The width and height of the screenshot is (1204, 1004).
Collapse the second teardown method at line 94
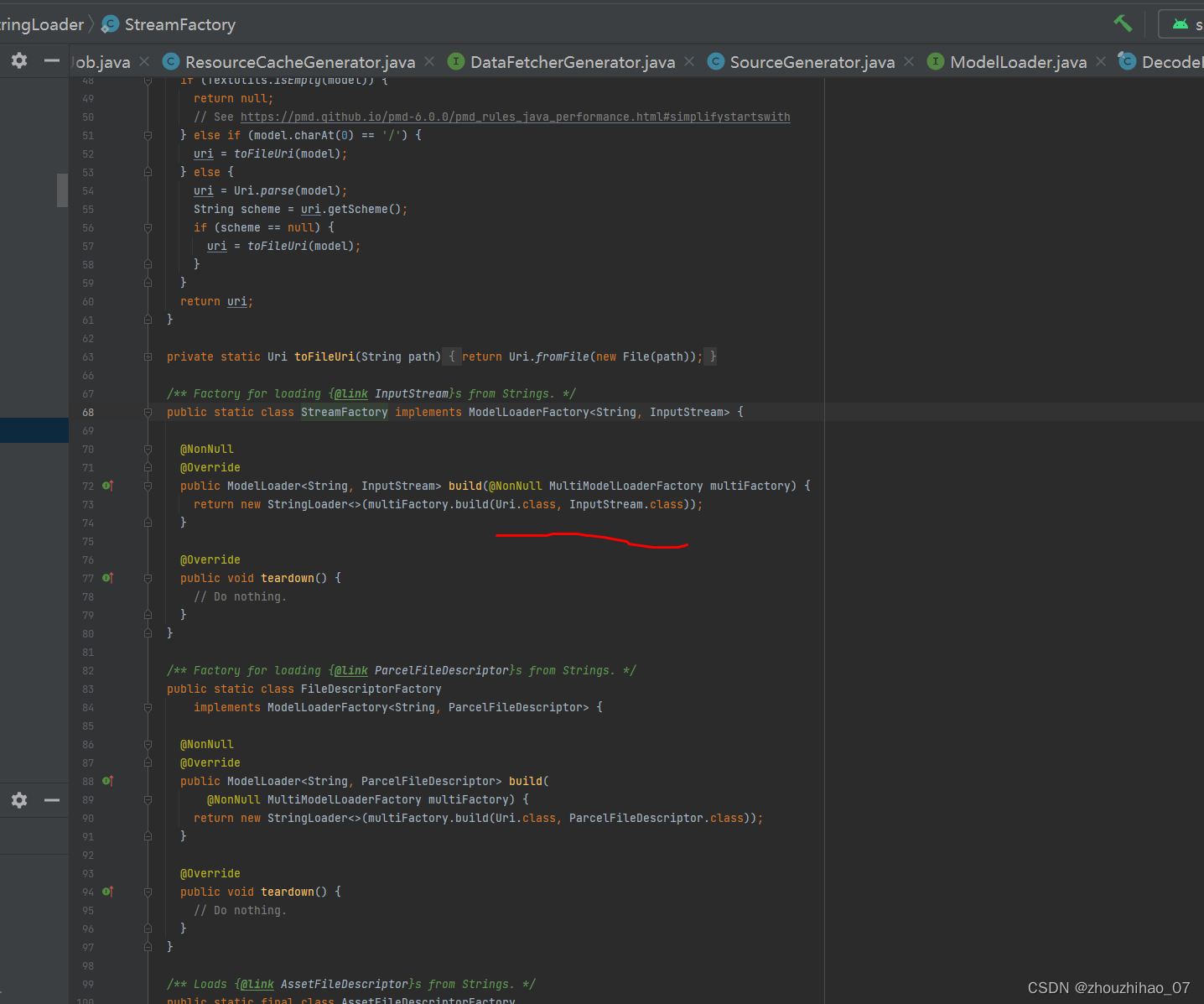(148, 892)
